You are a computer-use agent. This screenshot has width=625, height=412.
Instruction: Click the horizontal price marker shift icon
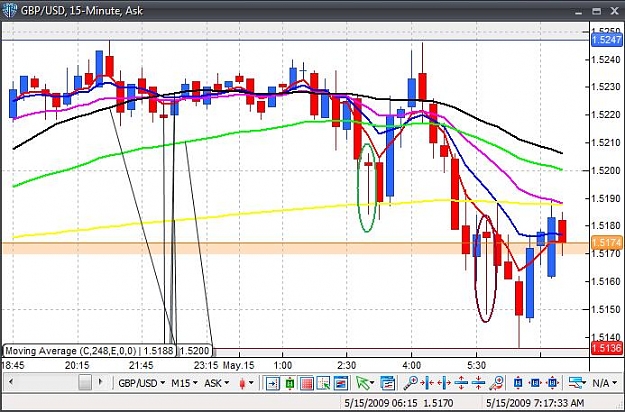tap(535, 383)
